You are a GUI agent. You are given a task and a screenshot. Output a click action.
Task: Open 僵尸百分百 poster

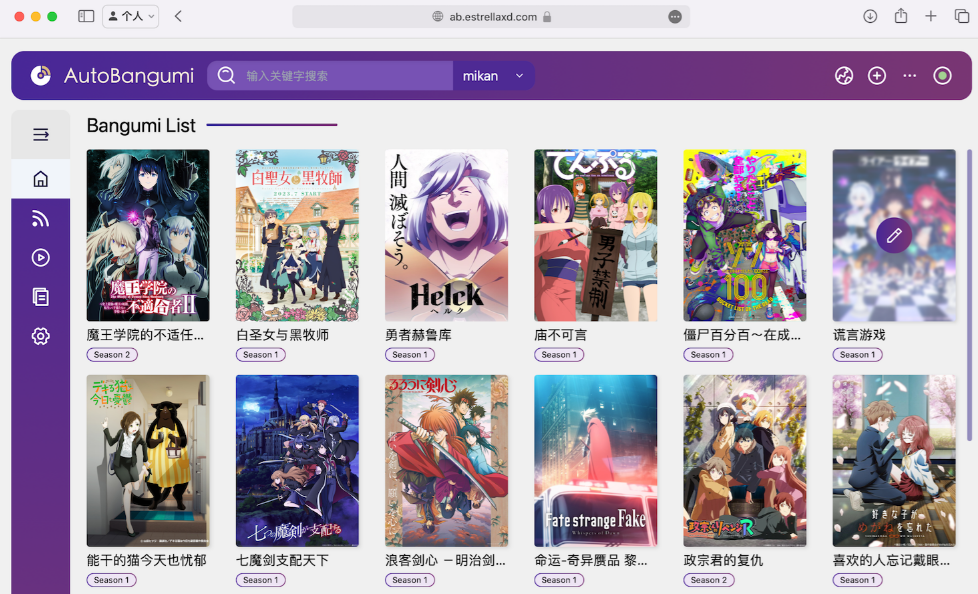pyautogui.click(x=745, y=235)
